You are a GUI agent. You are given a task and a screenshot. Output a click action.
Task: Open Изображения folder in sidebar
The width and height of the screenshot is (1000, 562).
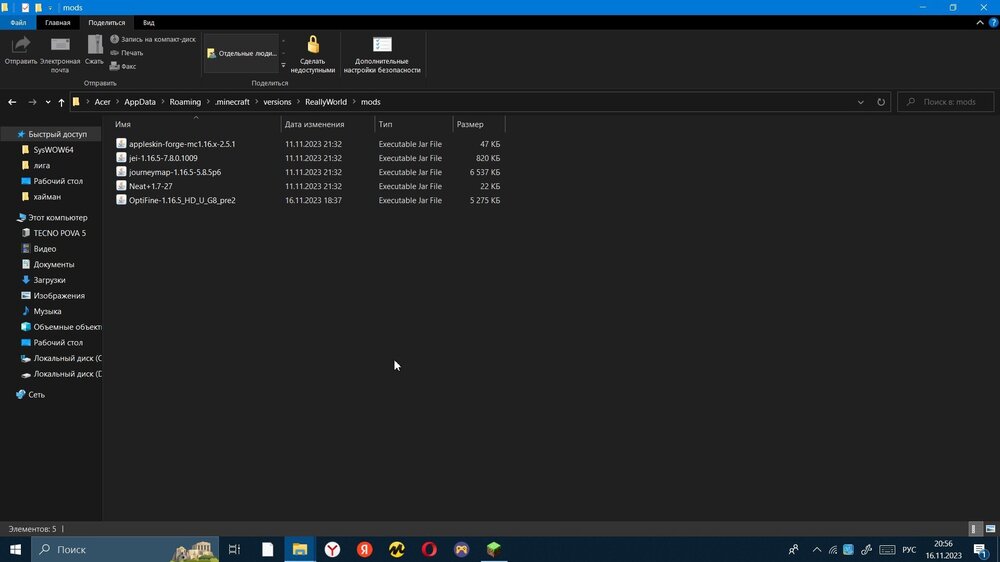coord(59,296)
